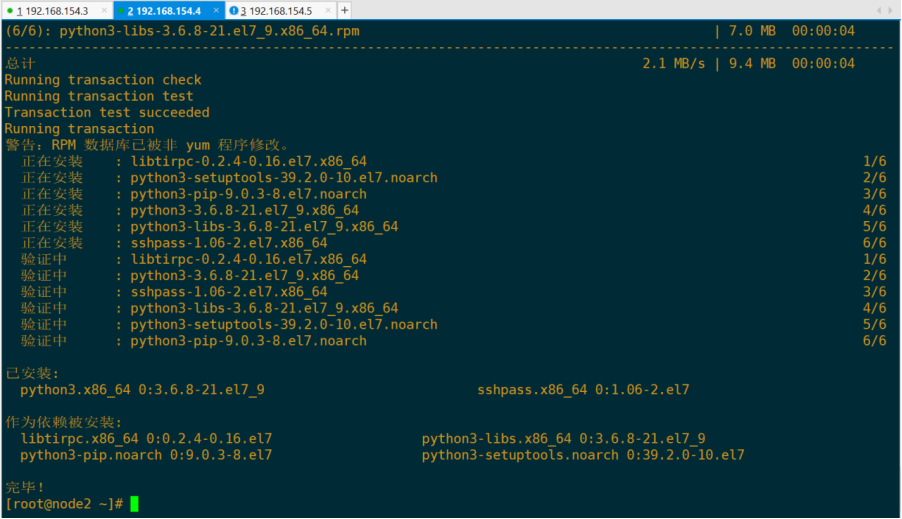This screenshot has height=519, width=902.
Task: Click the [root@node2 ~]# prompt
Action: tap(64, 504)
